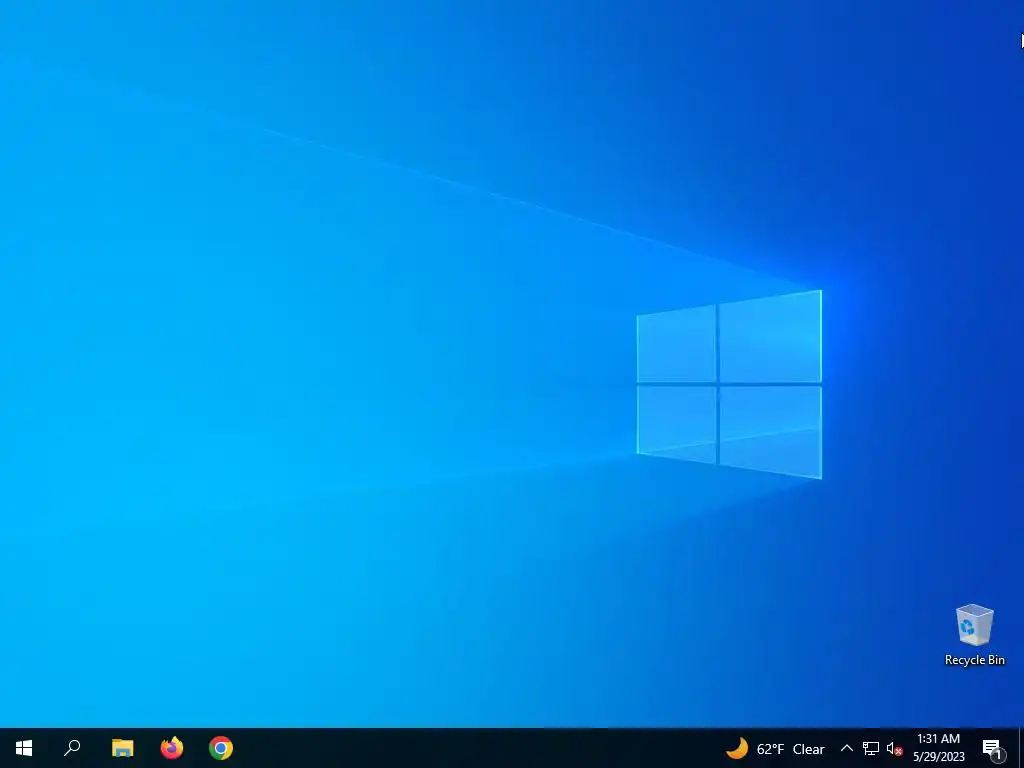This screenshot has height=768, width=1024.
Task: Launch Firefox from the taskbar
Action: [172, 748]
